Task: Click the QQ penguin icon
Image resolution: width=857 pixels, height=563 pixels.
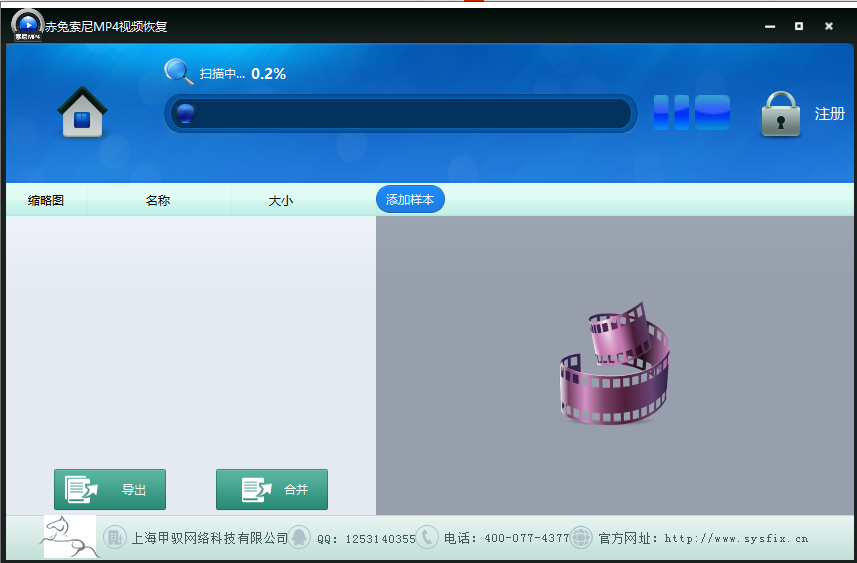Action: 299,538
